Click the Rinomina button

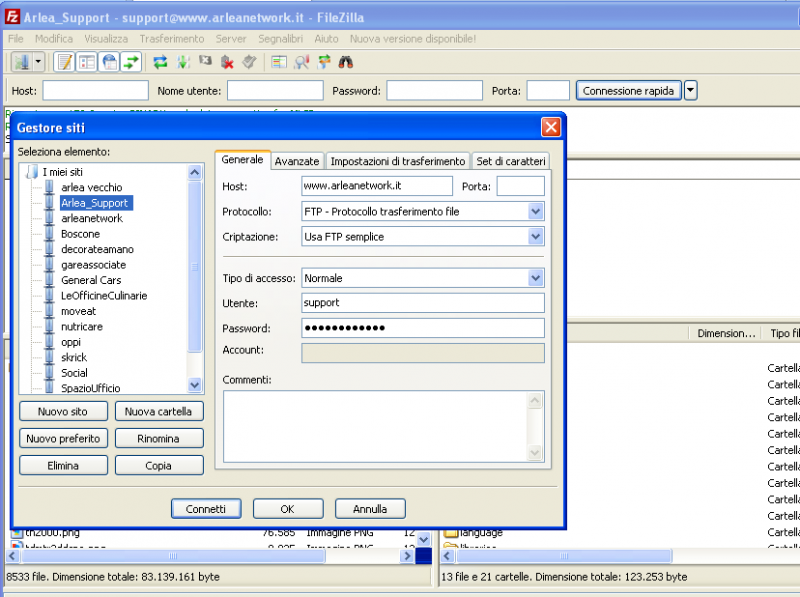tap(159, 438)
